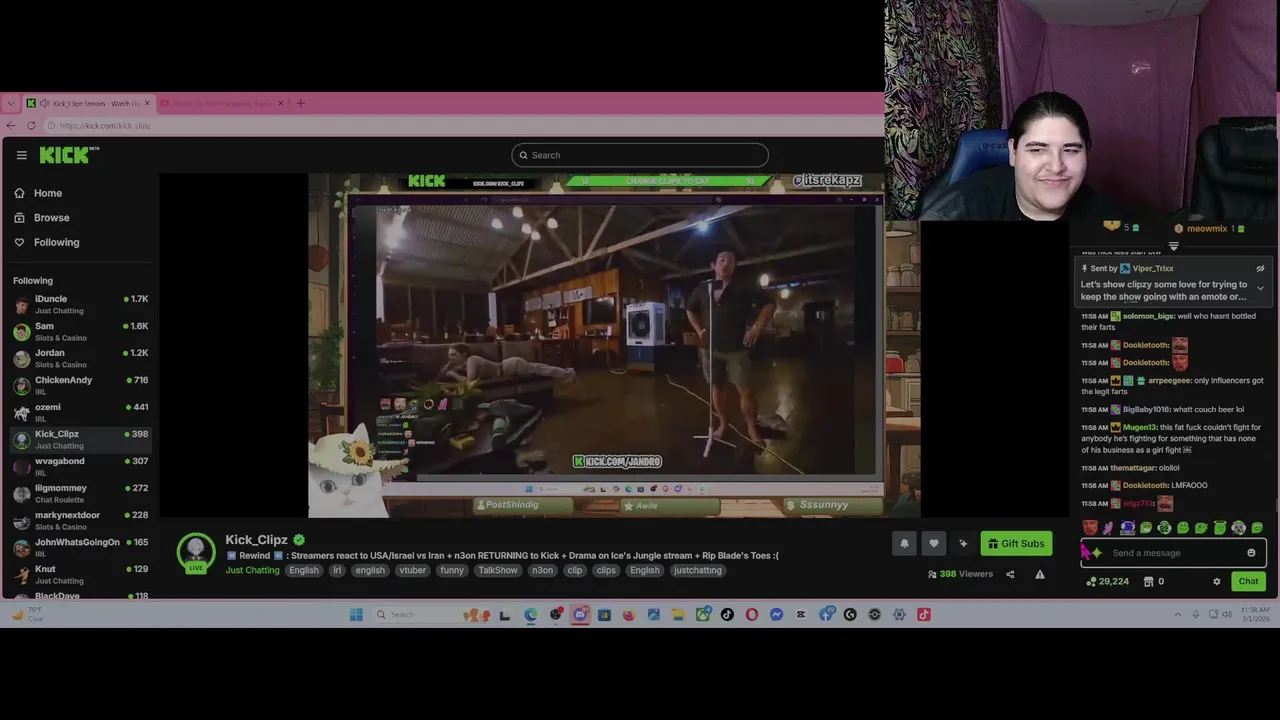
Task: Open the Windows Start menu
Action: (x=356, y=615)
